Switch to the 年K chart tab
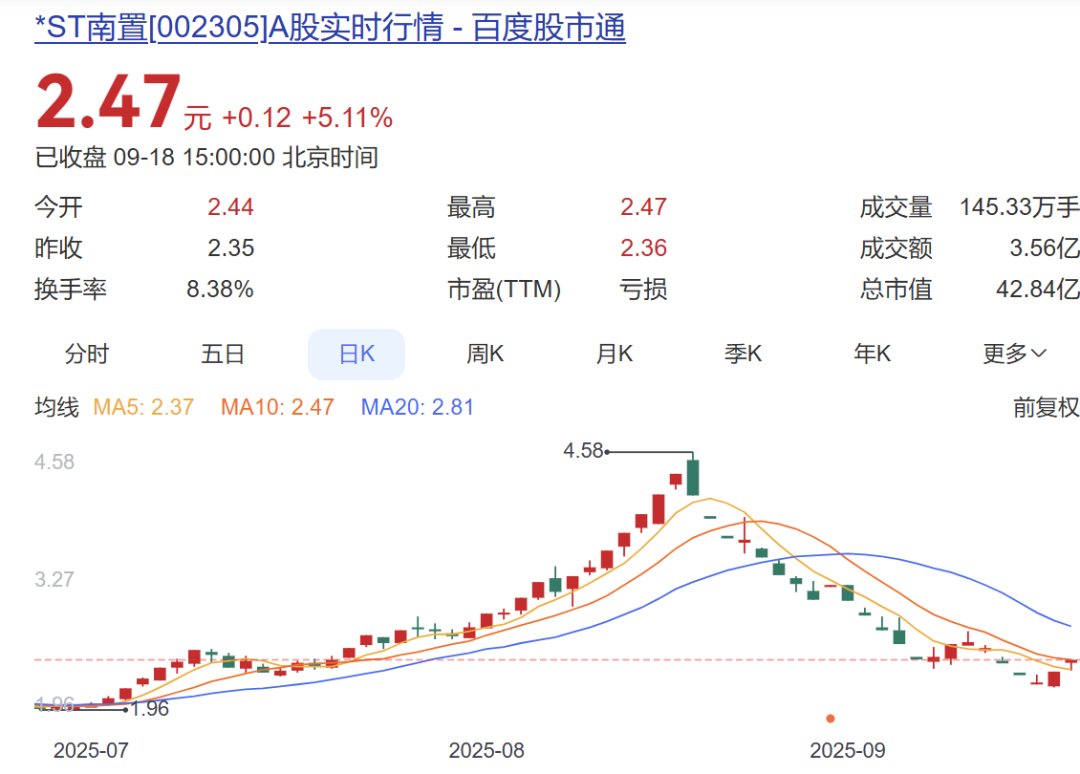Viewport: 1080px width, 774px height. click(x=872, y=354)
